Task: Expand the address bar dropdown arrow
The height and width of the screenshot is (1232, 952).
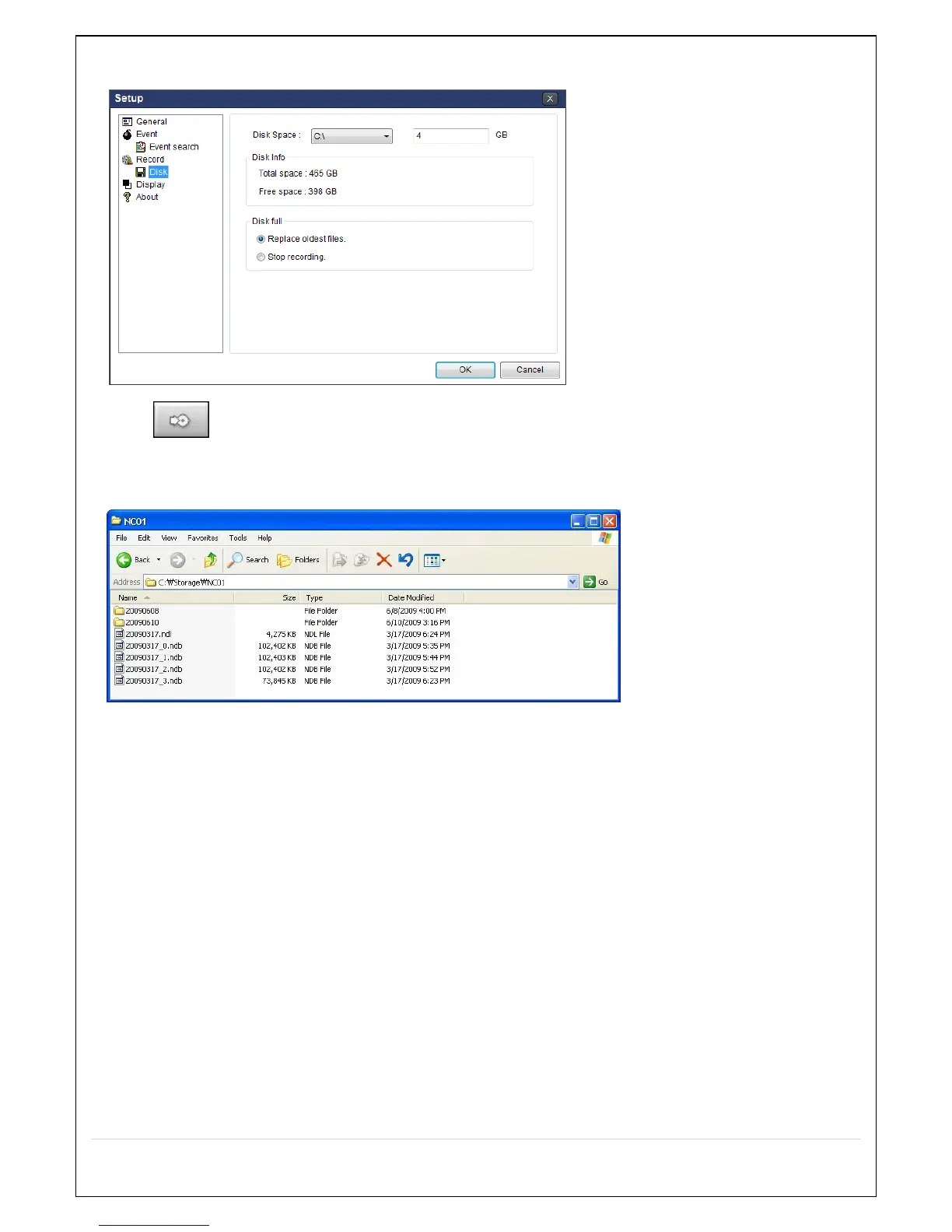Action: coord(573,582)
